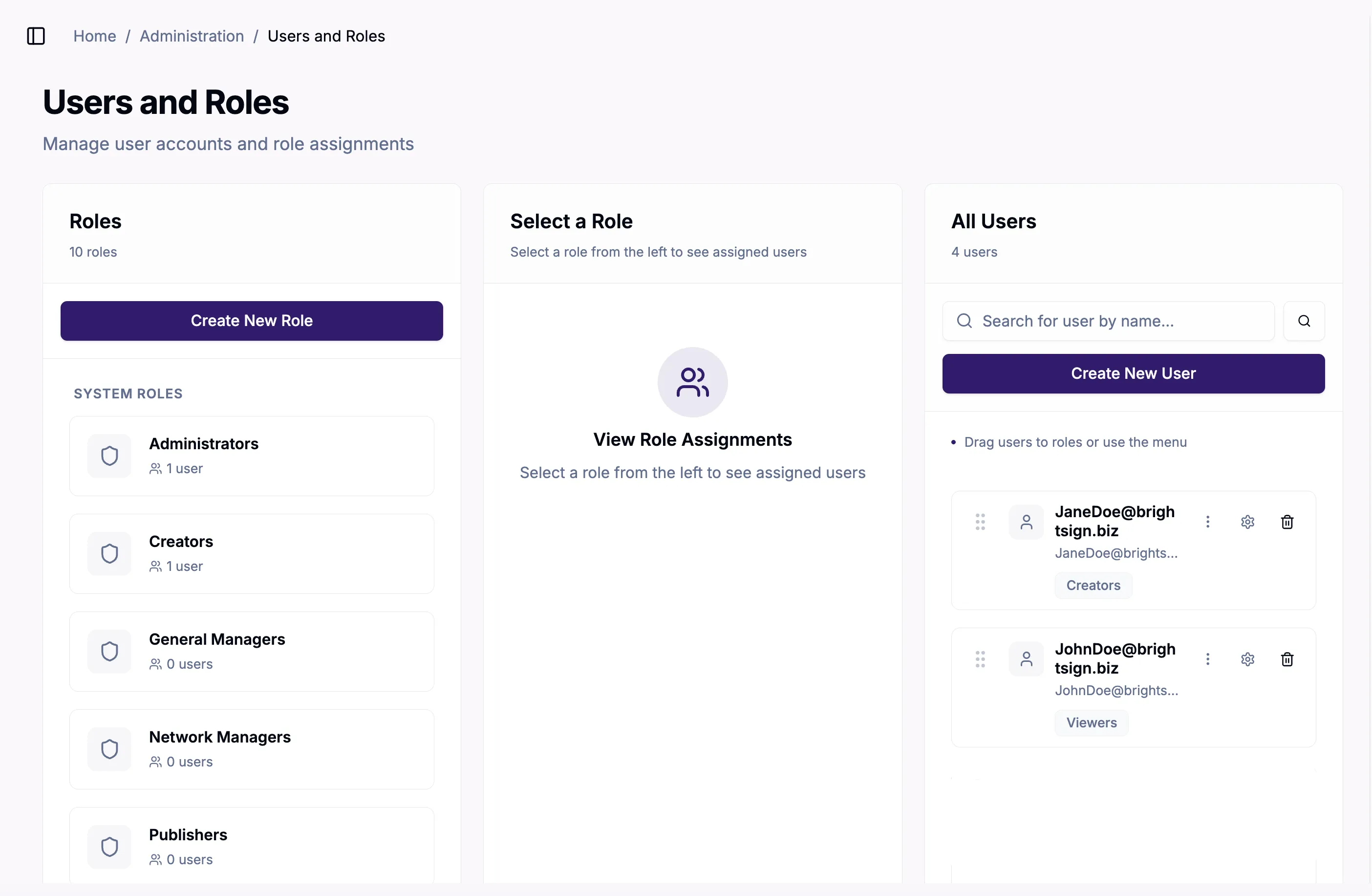The image size is (1372, 896).
Task: Delete user JohnDoe@brightsign.biz with trash icon
Action: pos(1287,659)
